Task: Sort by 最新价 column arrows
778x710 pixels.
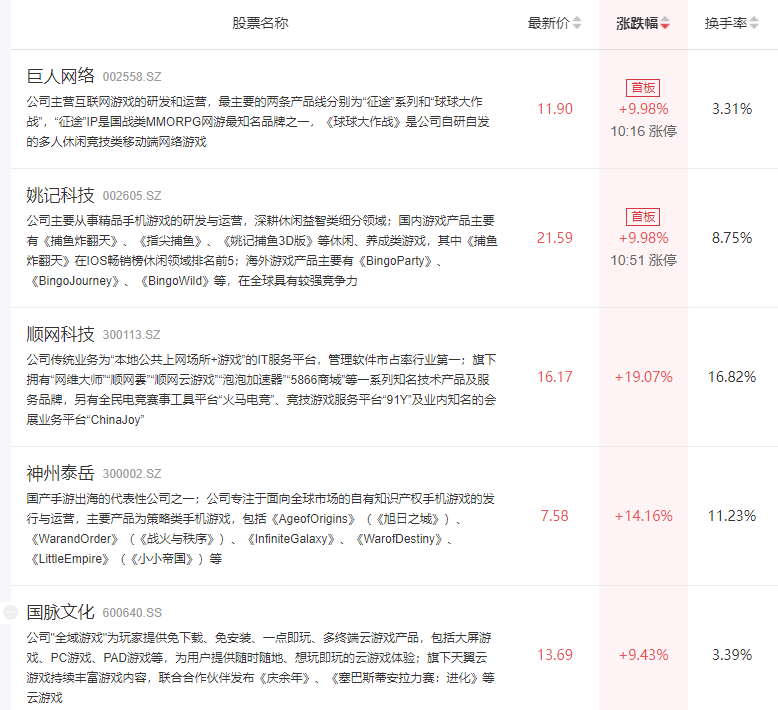Action: [x=577, y=23]
